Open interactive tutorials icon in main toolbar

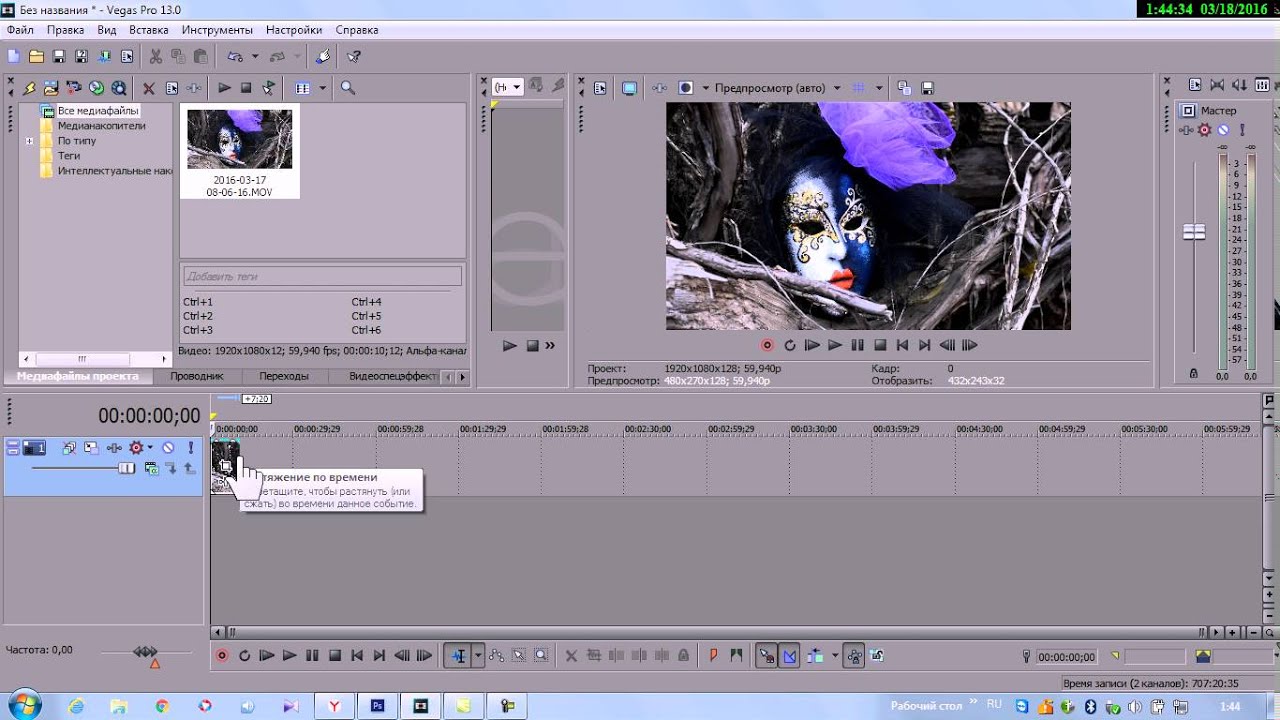(x=323, y=57)
